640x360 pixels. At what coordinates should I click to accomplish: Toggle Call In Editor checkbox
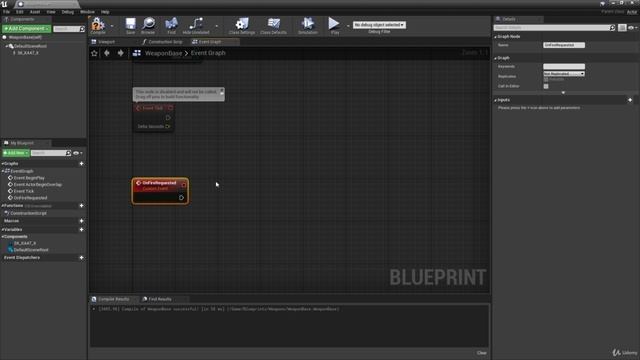(x=546, y=86)
